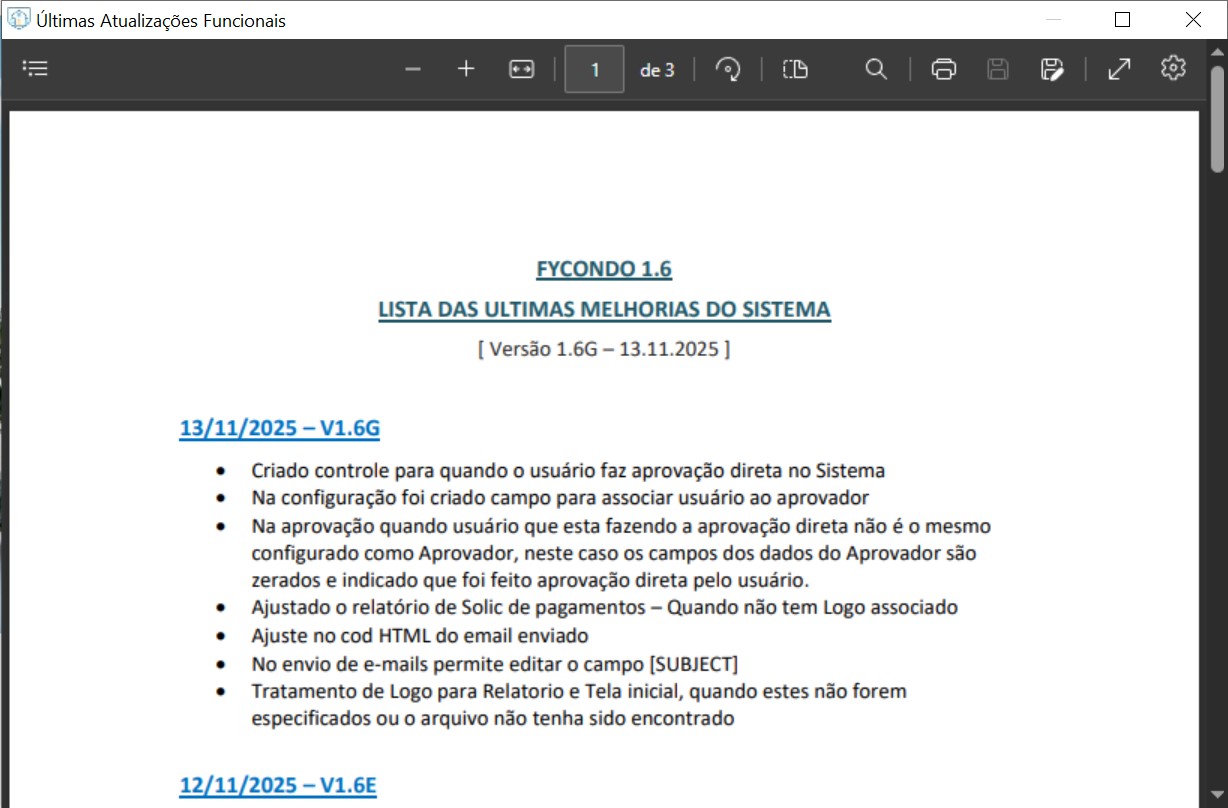Zoom in with the plus icon
Screen dimensions: 1228x808
466,69
